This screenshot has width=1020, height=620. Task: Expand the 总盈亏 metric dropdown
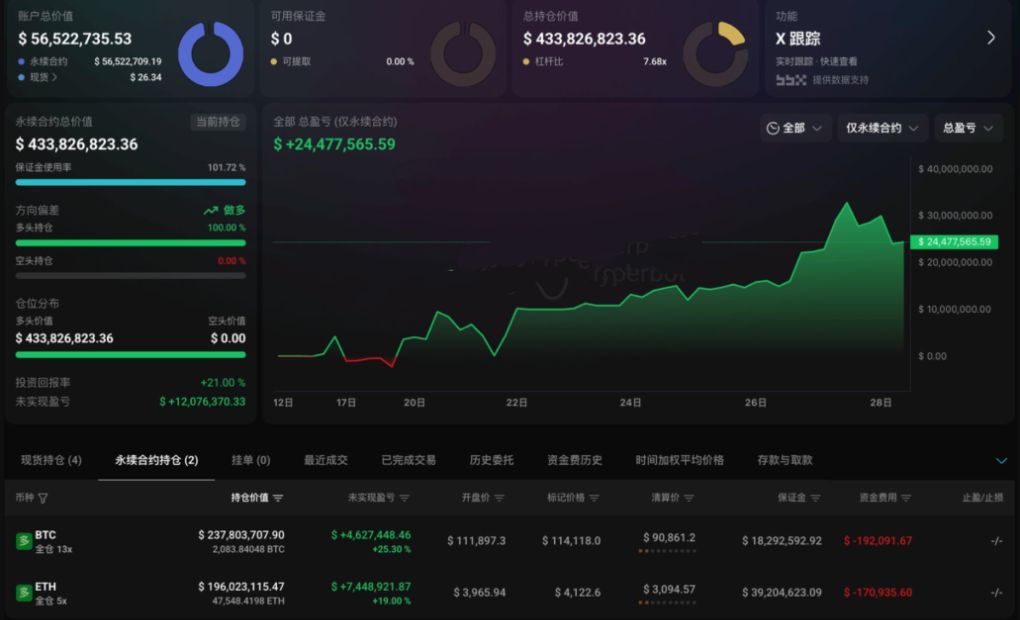coord(968,128)
